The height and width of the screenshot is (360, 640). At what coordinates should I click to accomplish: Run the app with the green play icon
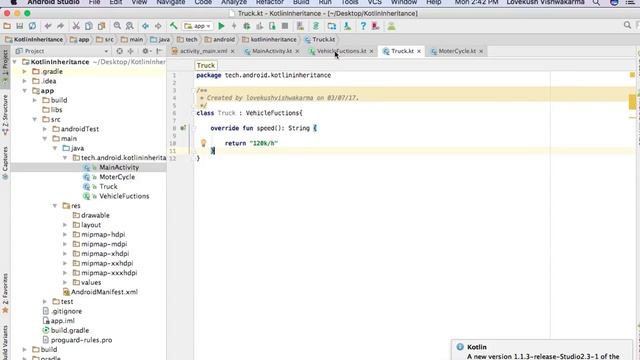[x=221, y=26]
